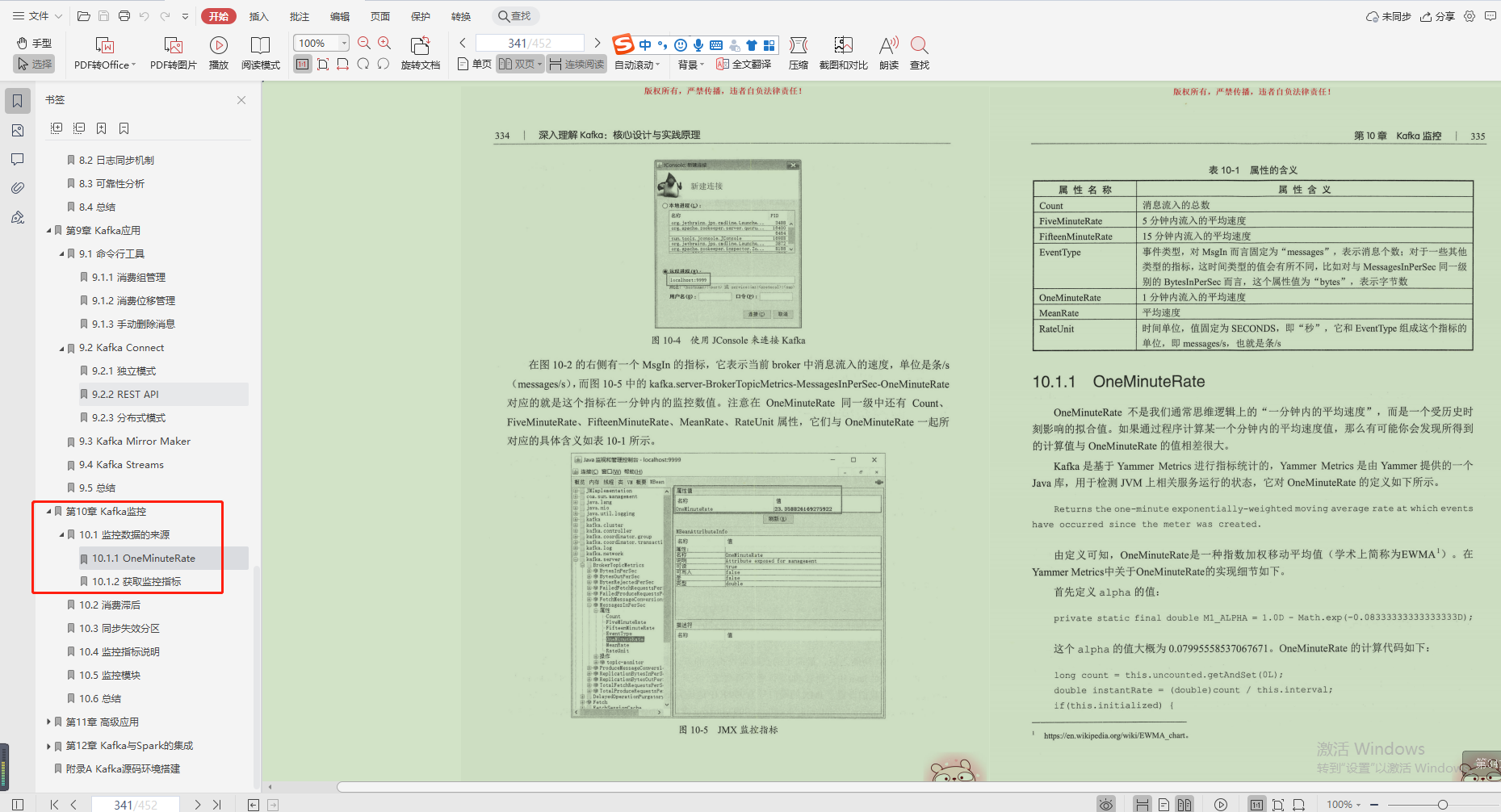This screenshot has height=812, width=1501.
Task: Switch to 单页 single page layout
Action: (x=474, y=64)
